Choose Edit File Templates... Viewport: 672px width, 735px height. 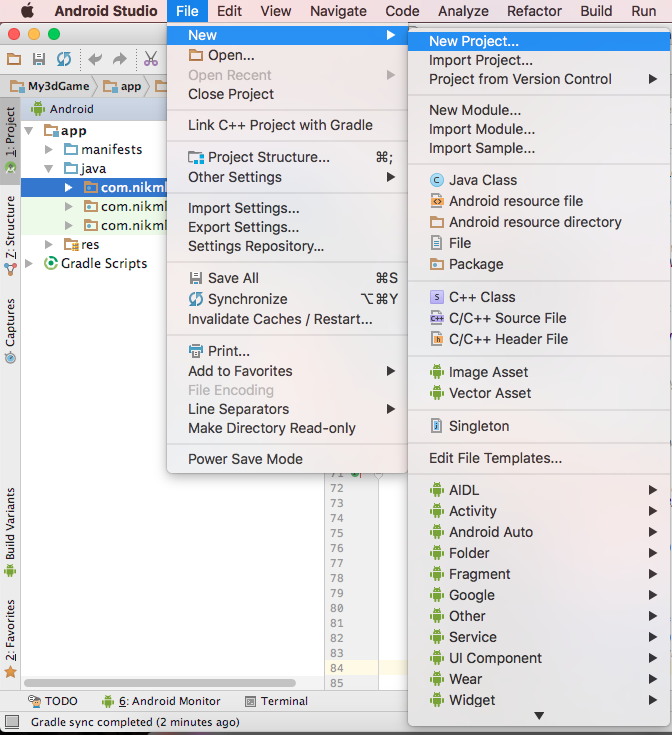click(x=539, y=458)
